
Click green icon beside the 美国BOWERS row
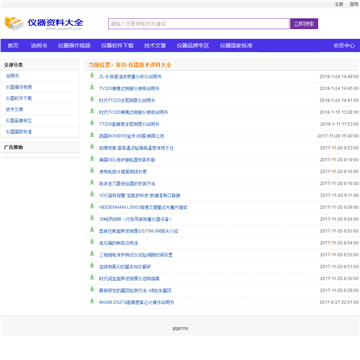click(92, 135)
